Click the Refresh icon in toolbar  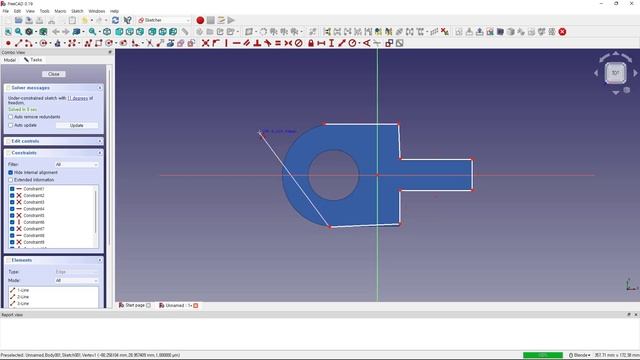pyautogui.click(x=116, y=20)
